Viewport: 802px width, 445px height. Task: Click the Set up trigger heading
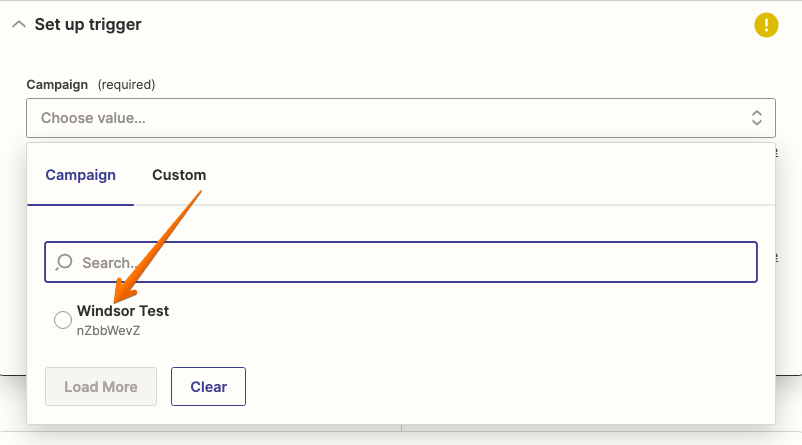pos(88,25)
